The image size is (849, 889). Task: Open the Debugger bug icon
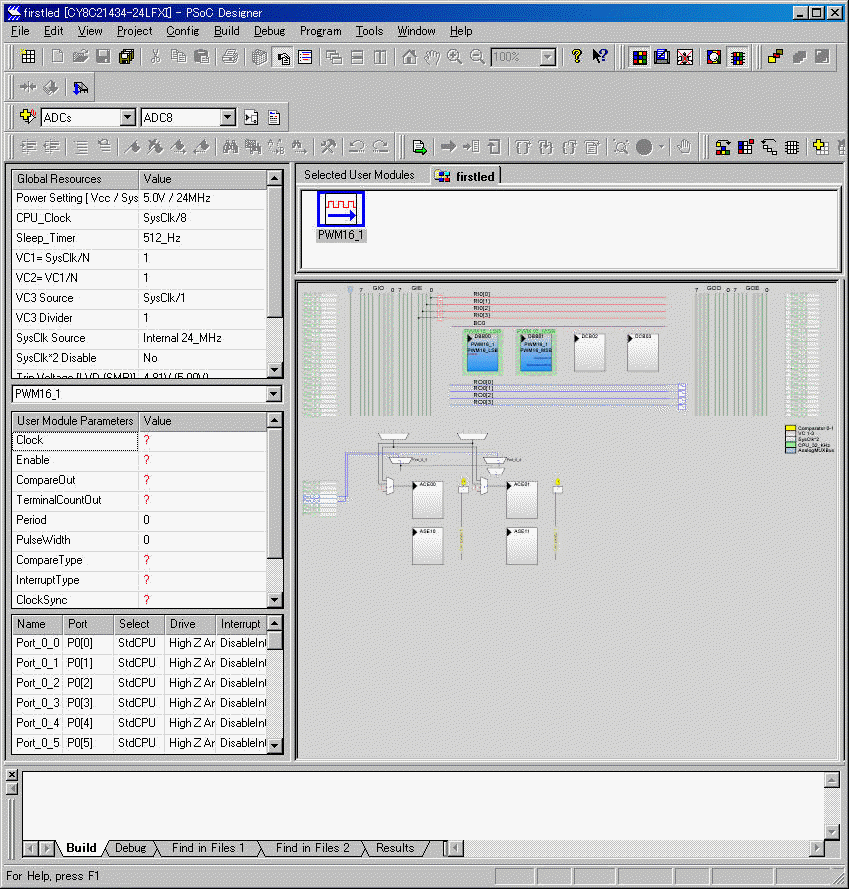click(x=685, y=57)
